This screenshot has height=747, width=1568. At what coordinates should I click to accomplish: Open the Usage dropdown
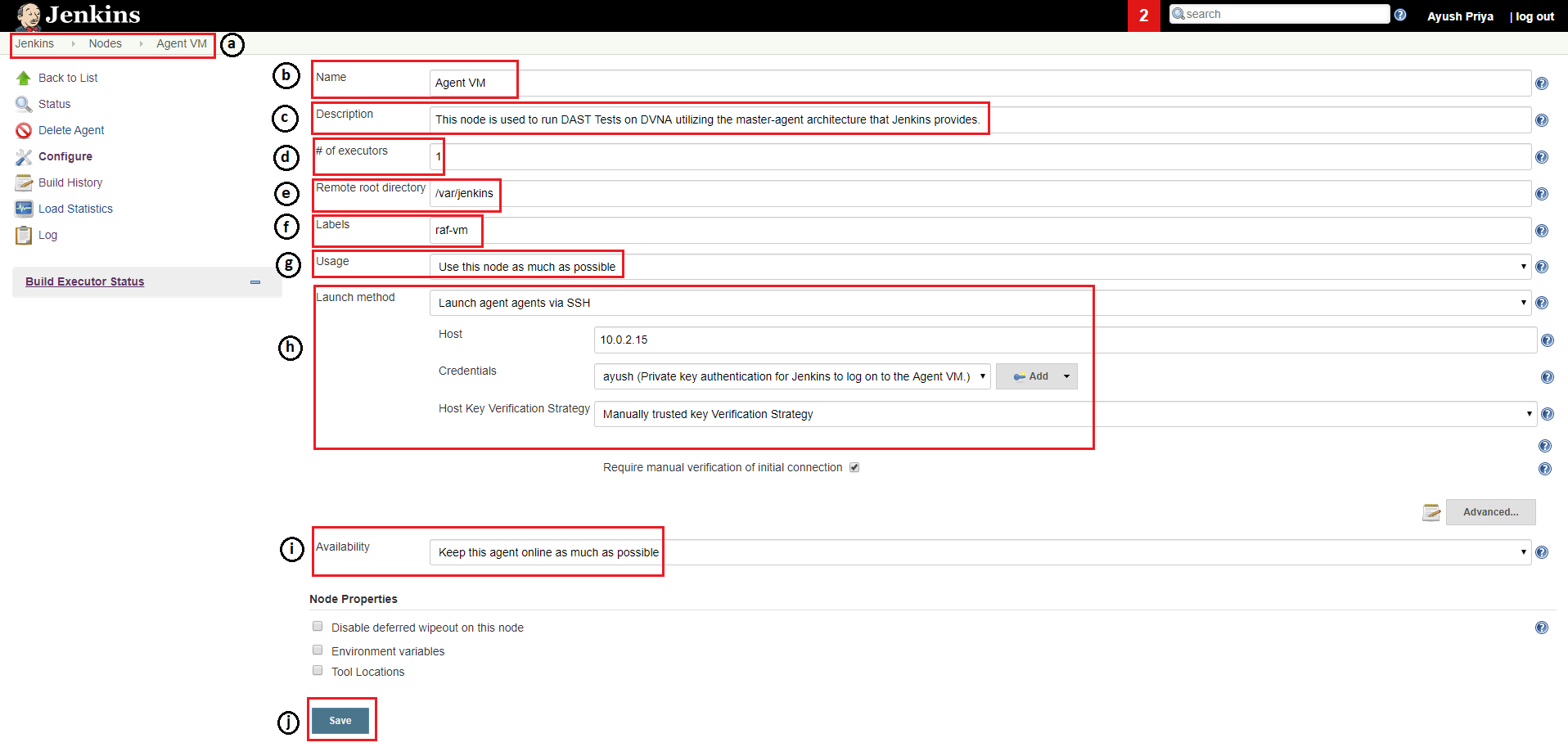(980, 267)
